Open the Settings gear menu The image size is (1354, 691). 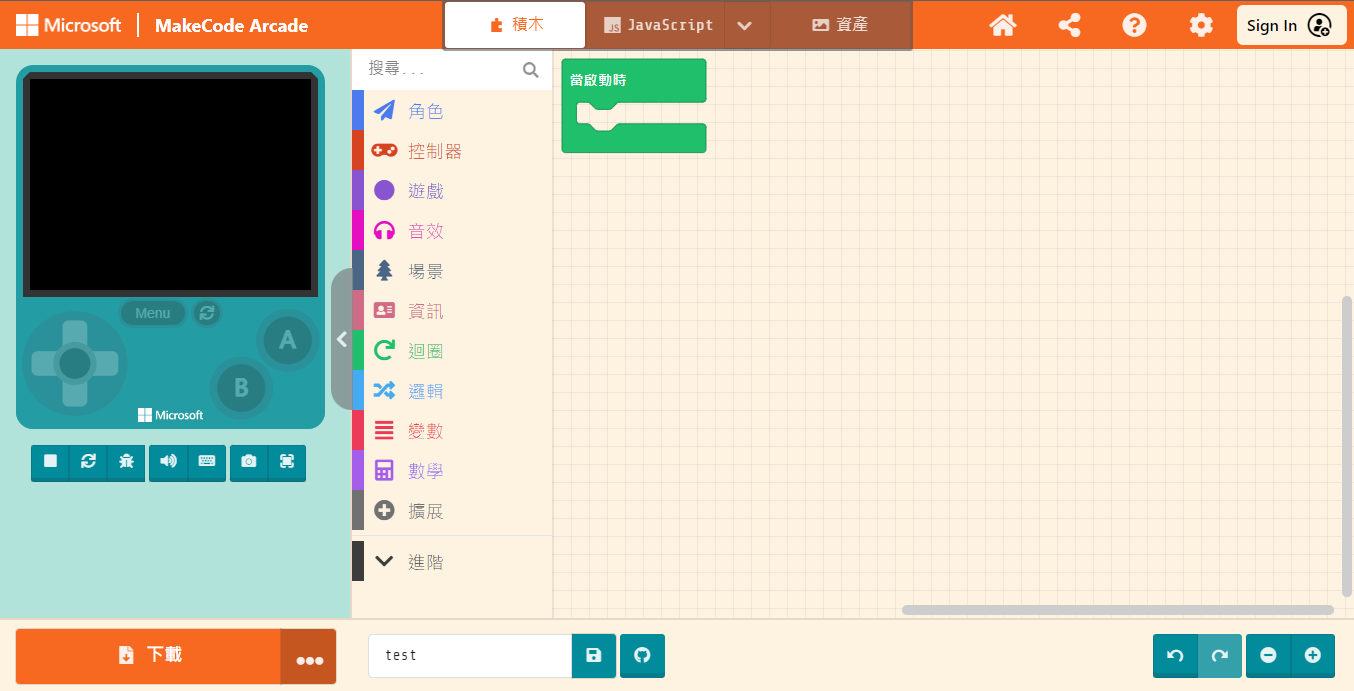[x=1201, y=25]
